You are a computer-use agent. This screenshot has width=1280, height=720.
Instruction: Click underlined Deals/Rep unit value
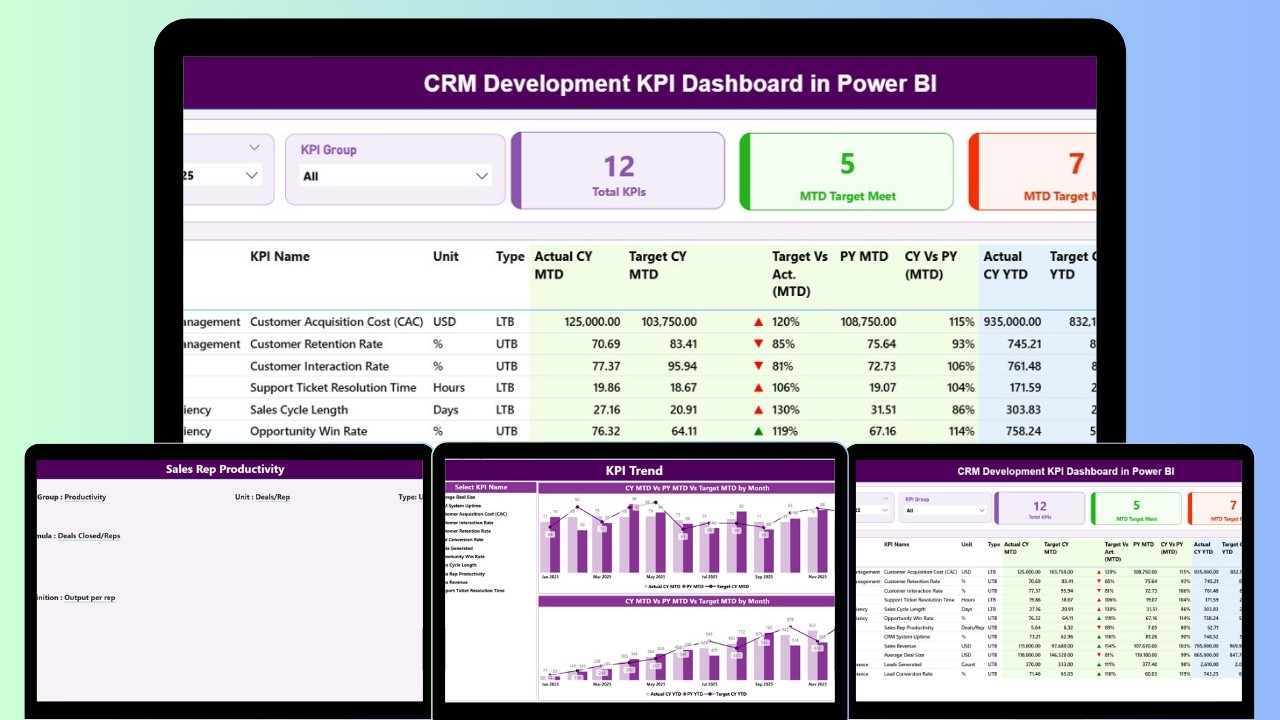click(273, 497)
